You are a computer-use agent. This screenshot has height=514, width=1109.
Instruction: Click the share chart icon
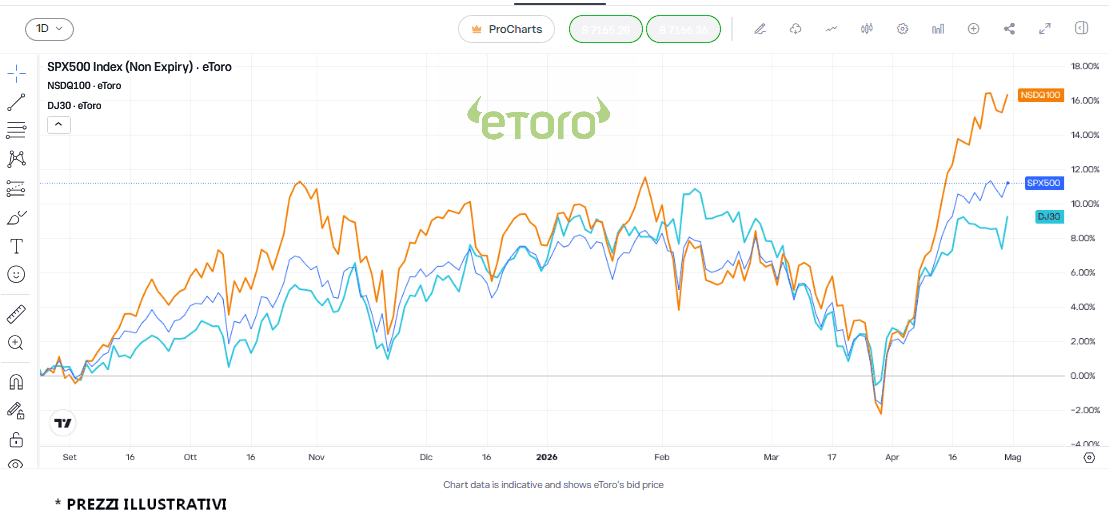[x=1009, y=29]
